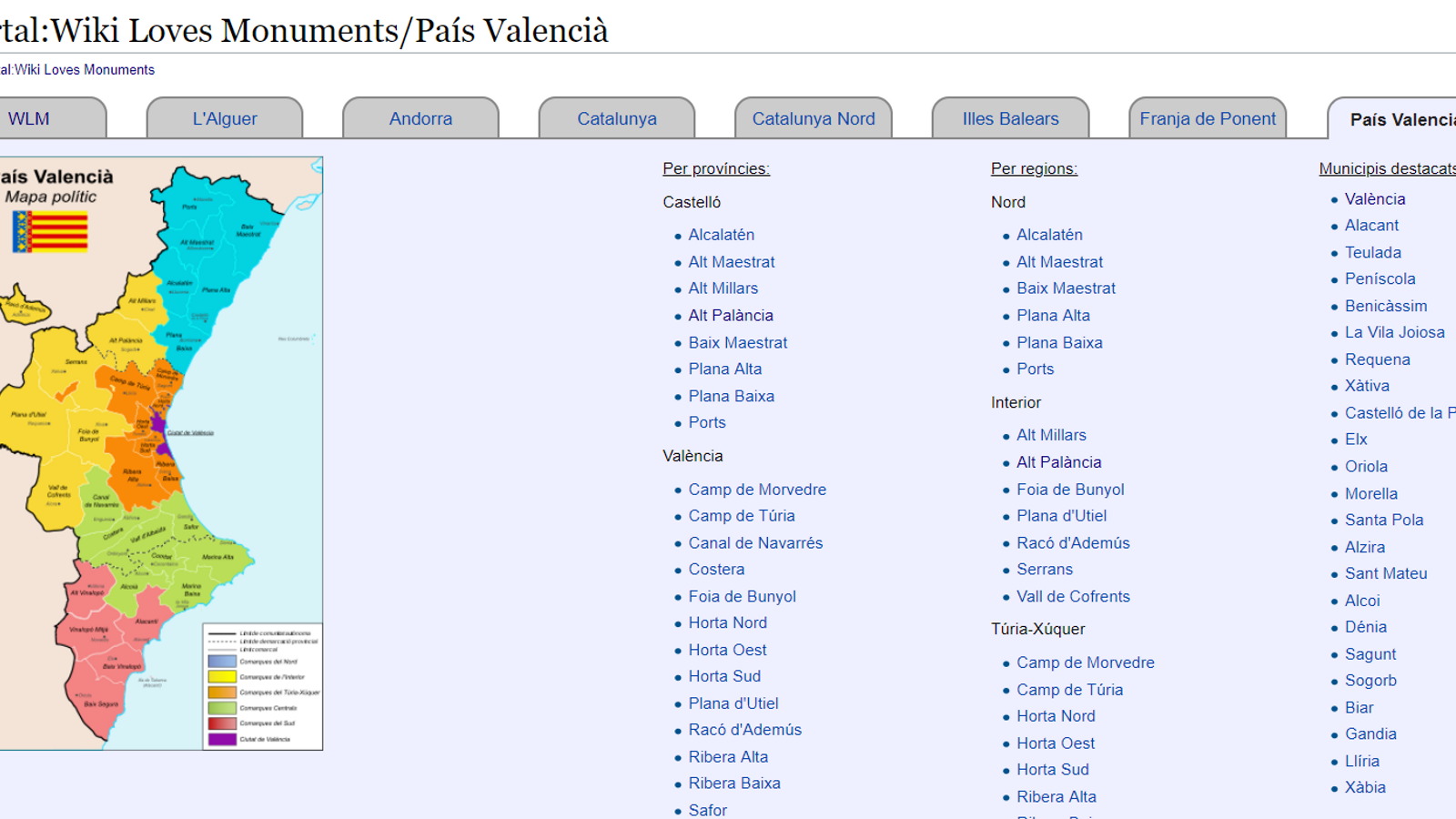Open Horta Oest under València province
Screen dimensions: 1456x819
click(x=728, y=651)
